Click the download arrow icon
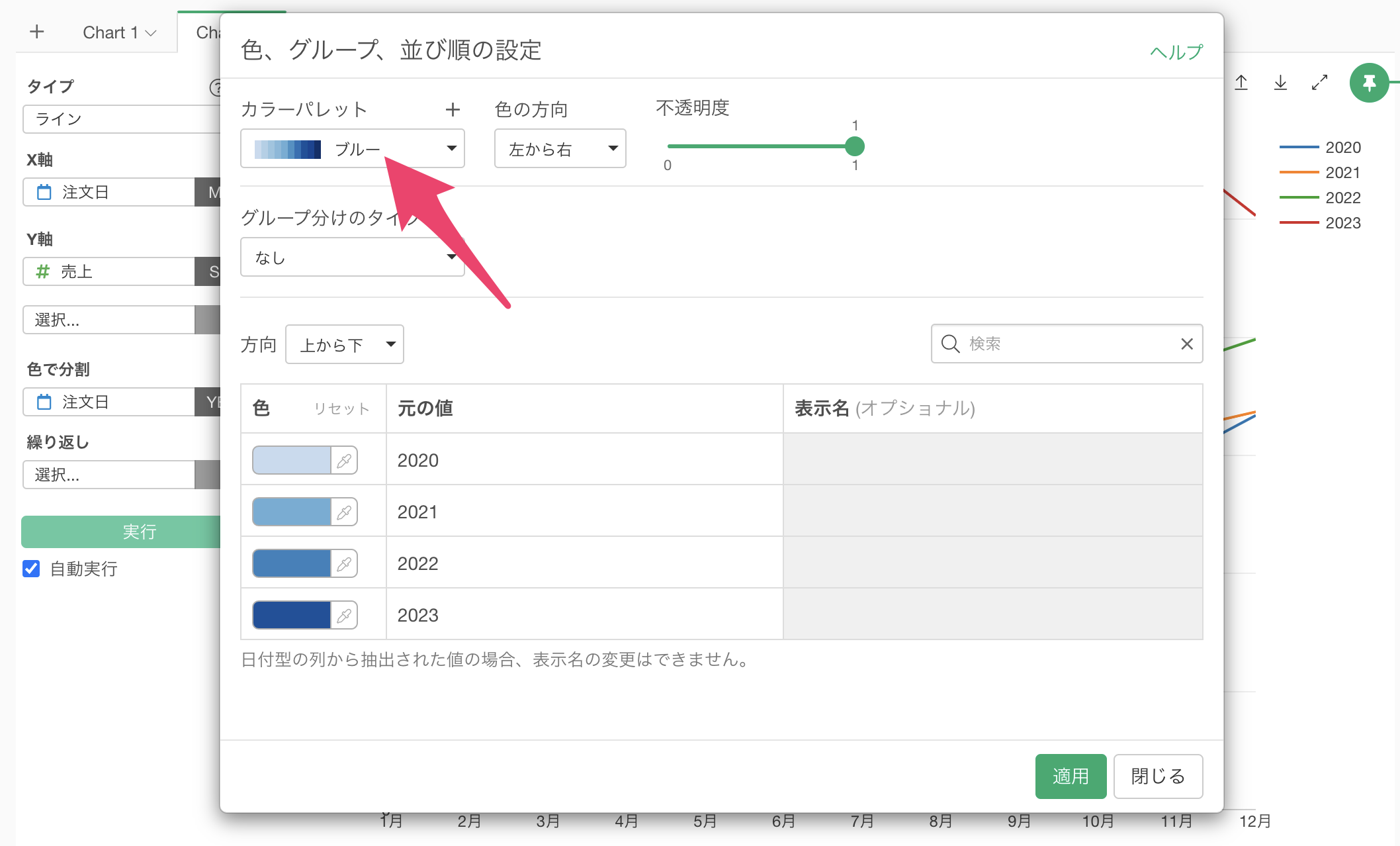The height and width of the screenshot is (846, 1400). 1280,83
